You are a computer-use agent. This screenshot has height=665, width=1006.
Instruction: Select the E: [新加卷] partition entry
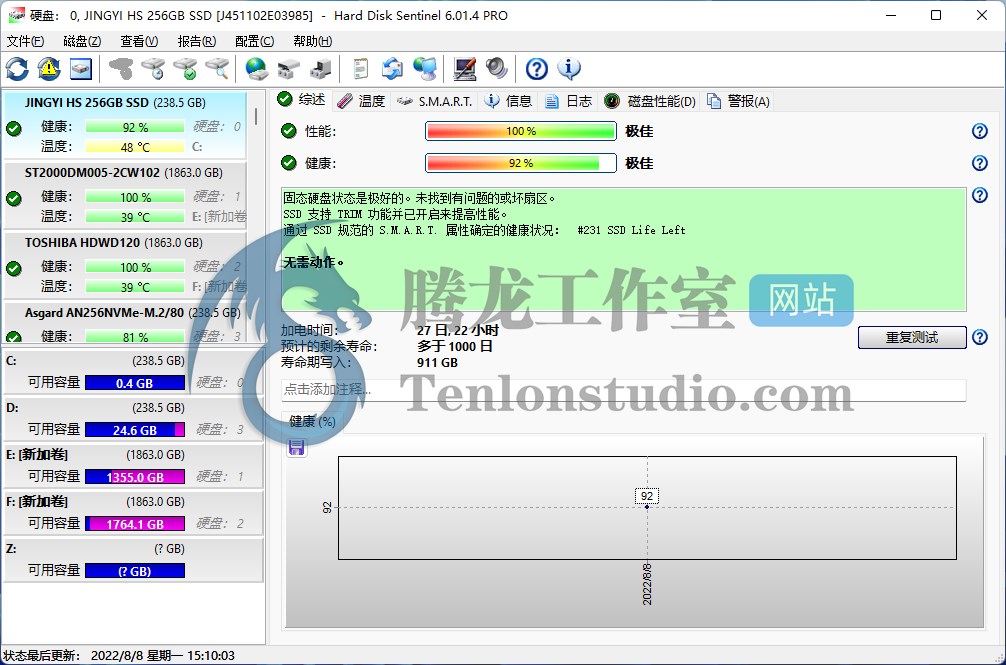(x=133, y=466)
